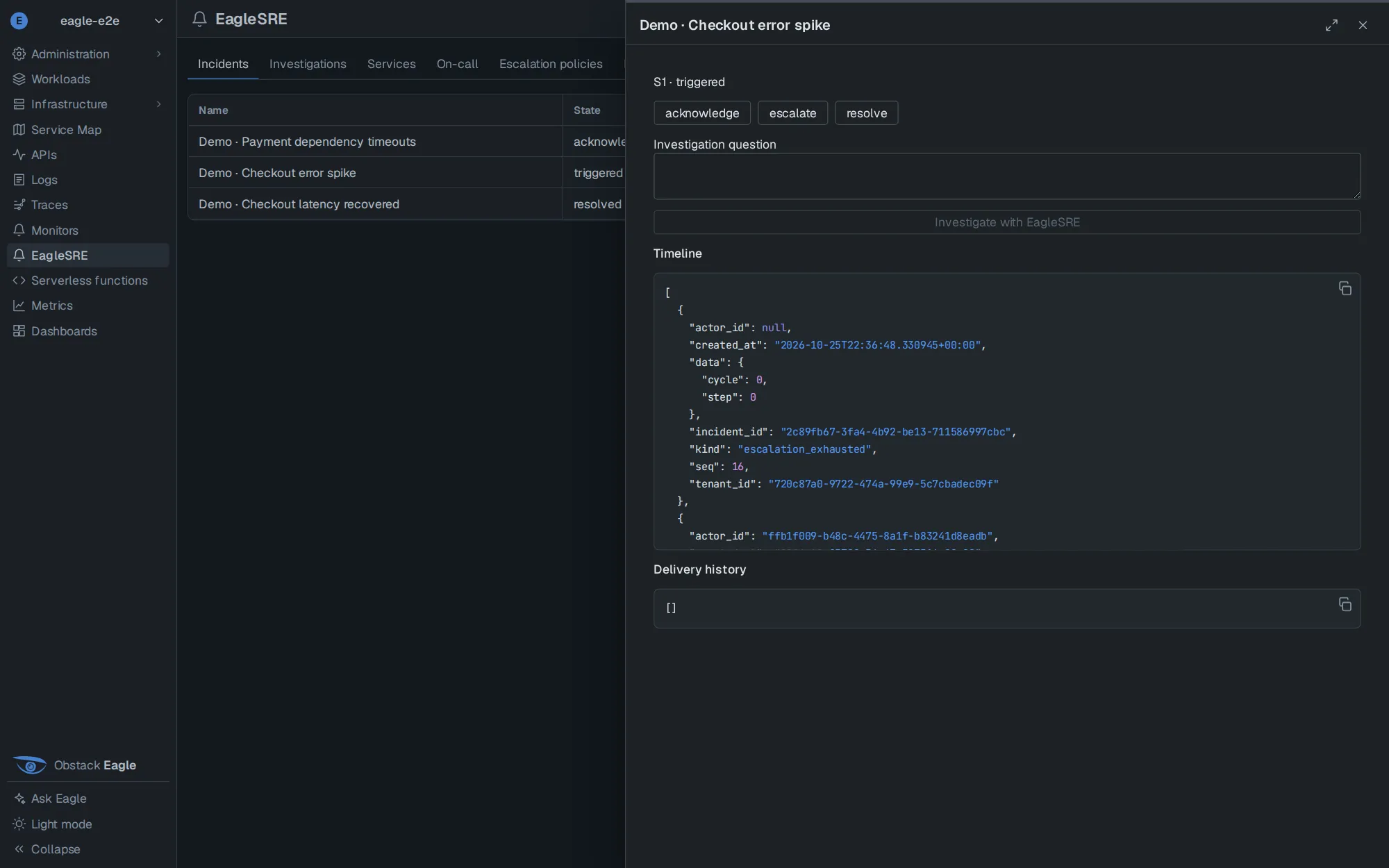Resolve the incident

(866, 113)
